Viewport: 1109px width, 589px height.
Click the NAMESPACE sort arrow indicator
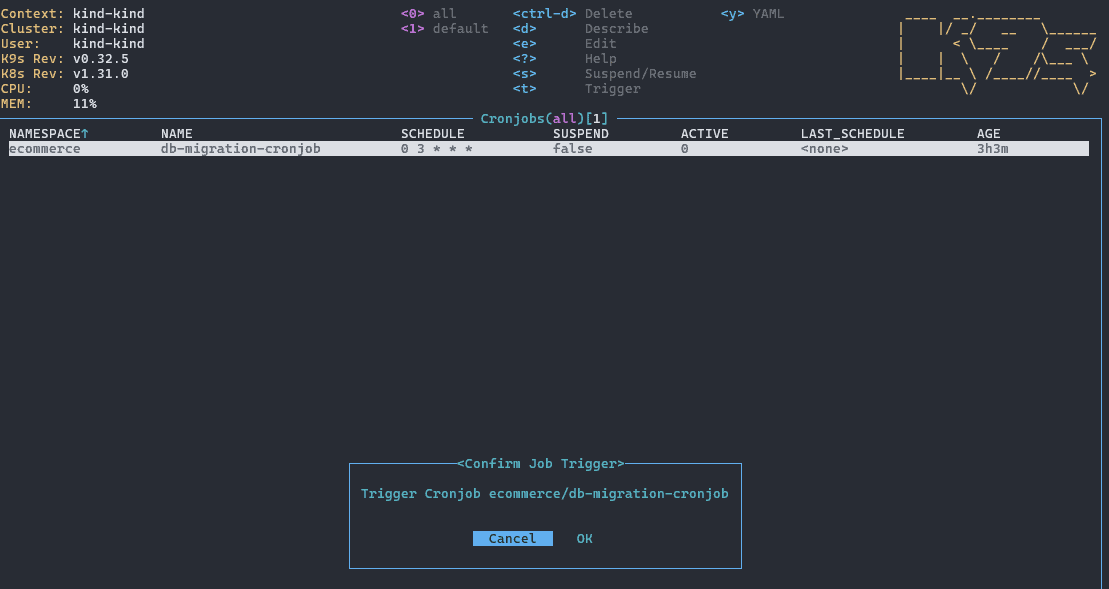pos(85,134)
